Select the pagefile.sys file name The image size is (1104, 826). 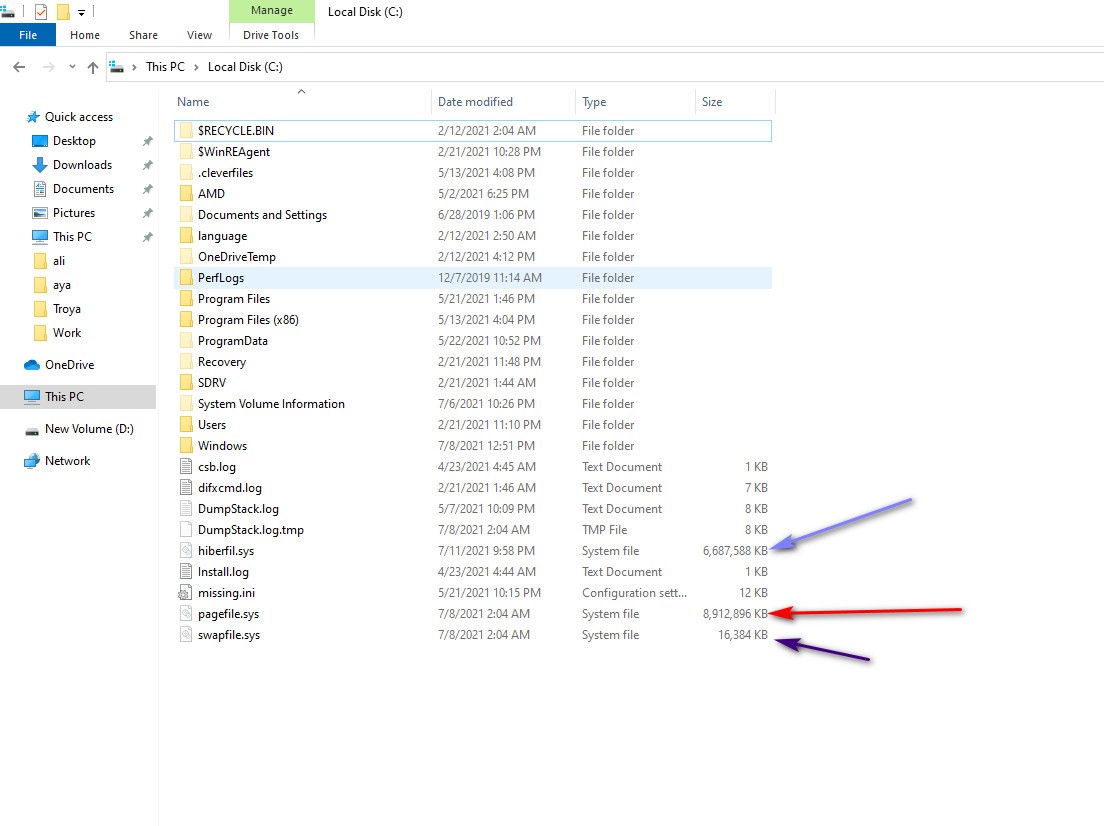click(x=228, y=614)
